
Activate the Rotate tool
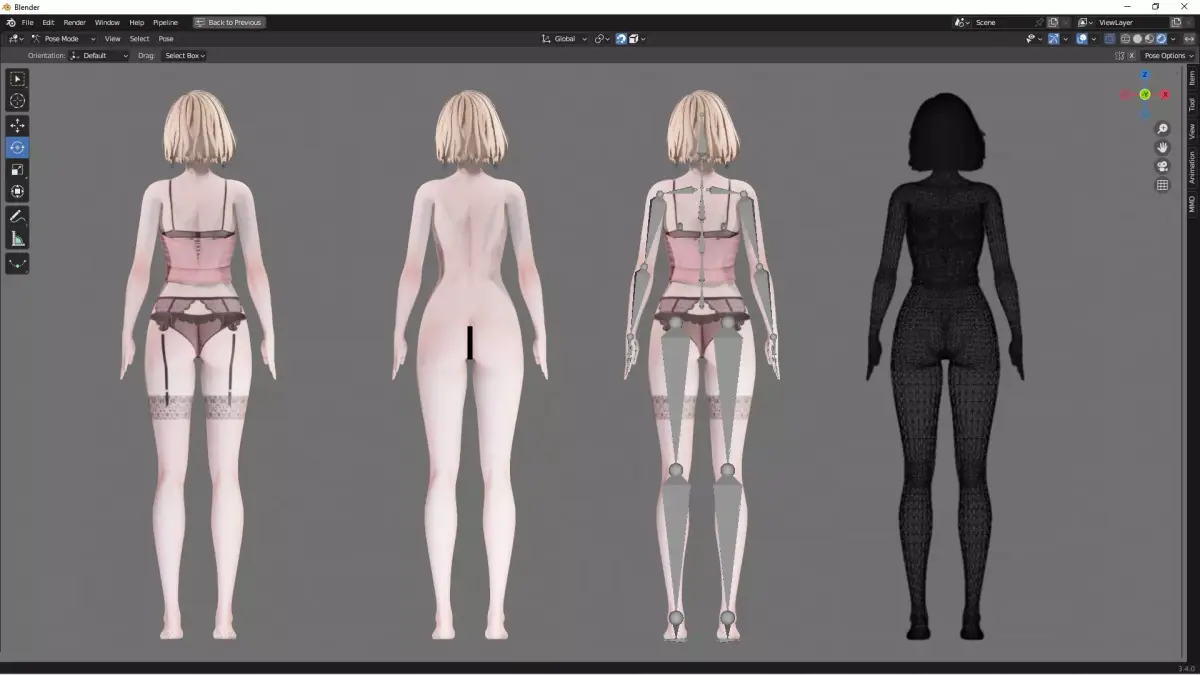(17, 148)
